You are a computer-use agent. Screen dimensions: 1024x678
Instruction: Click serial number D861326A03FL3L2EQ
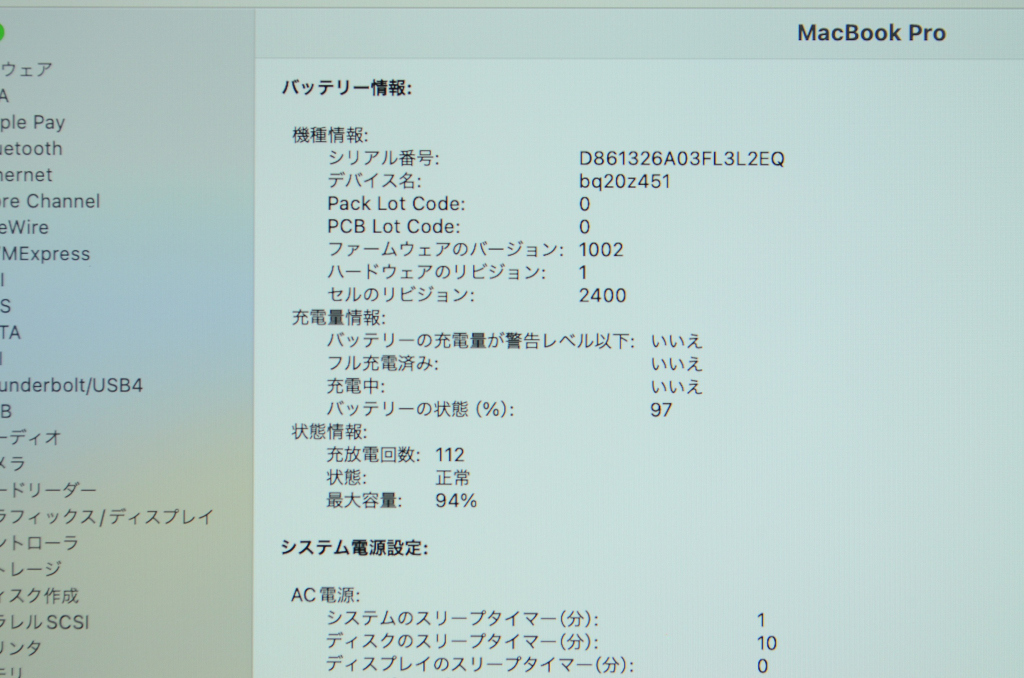tap(682, 159)
